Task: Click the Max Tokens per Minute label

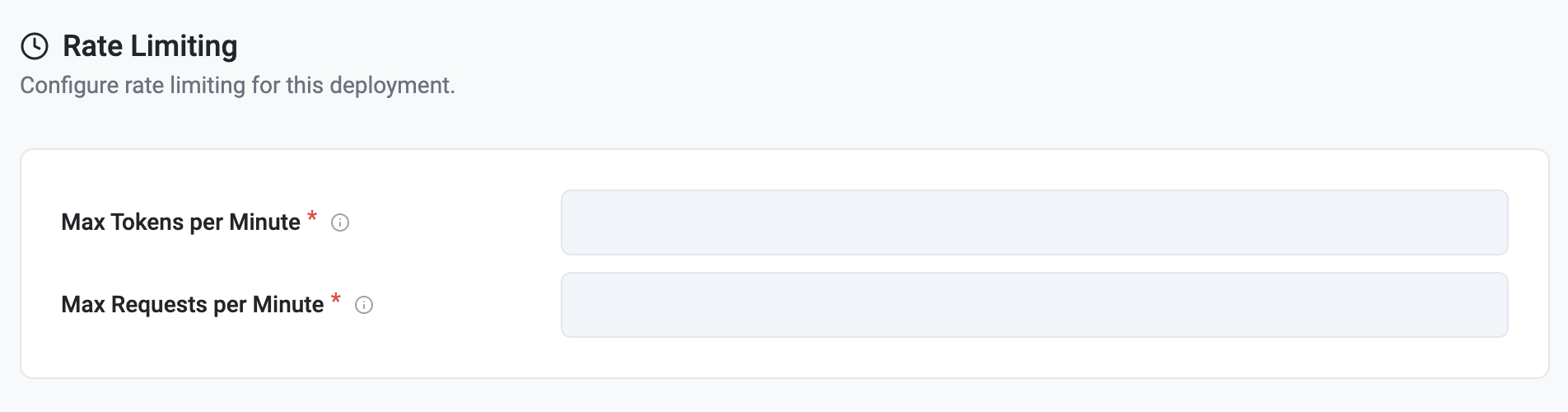Action: (x=180, y=222)
